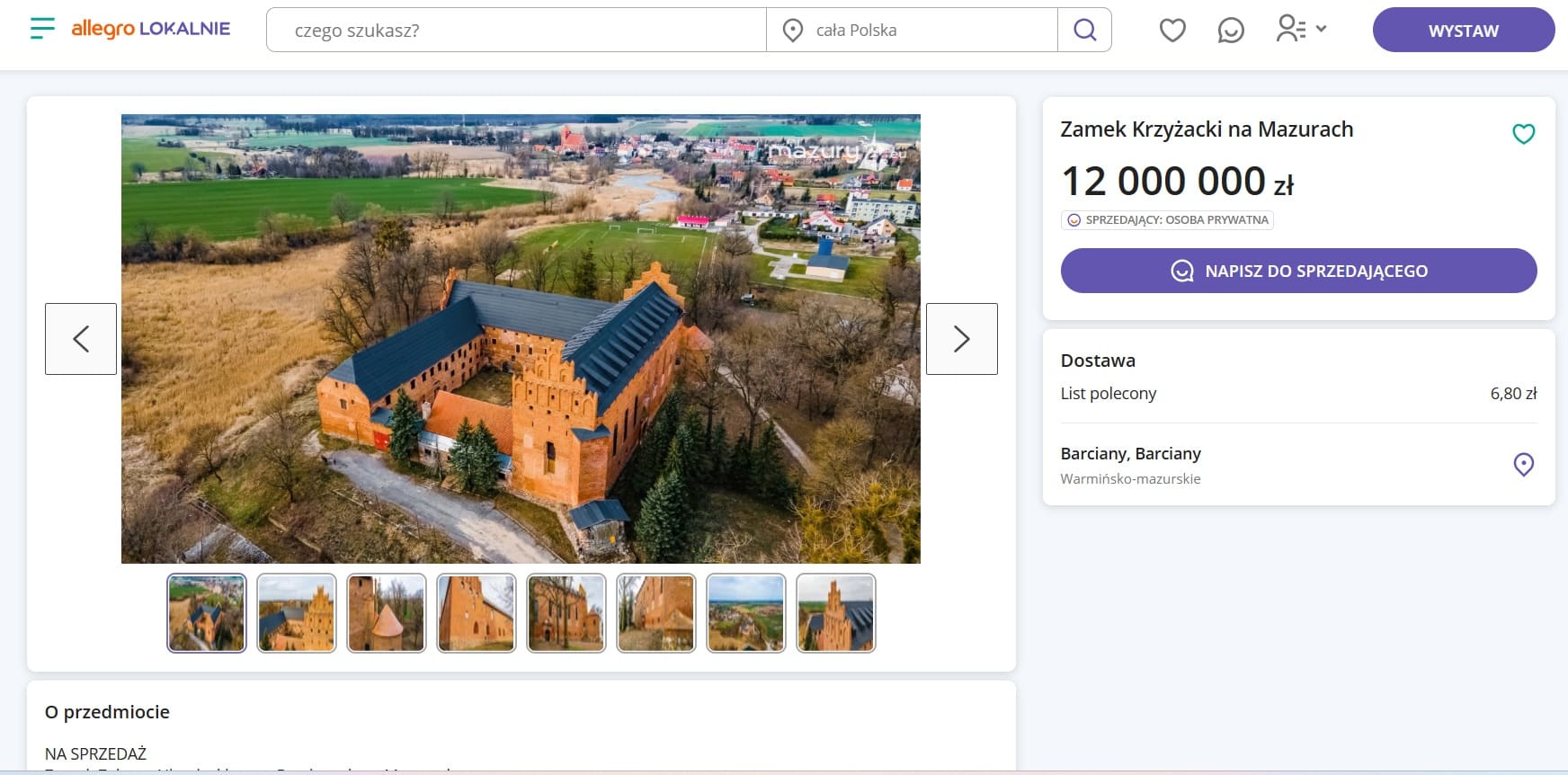Select the first castle thumbnail
Viewport: 1568px width, 775px height.
pyautogui.click(x=207, y=613)
